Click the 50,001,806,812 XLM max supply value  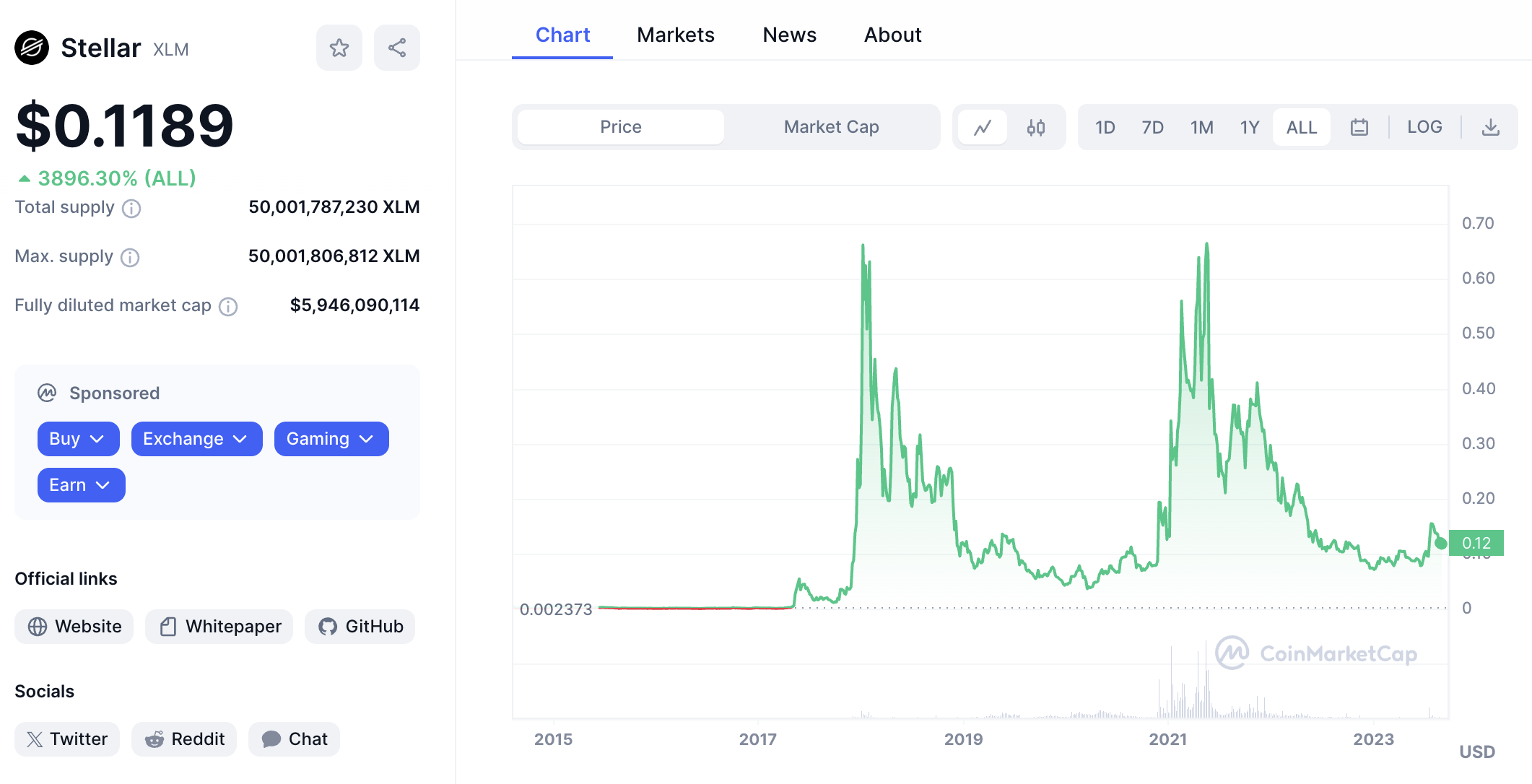(x=334, y=256)
